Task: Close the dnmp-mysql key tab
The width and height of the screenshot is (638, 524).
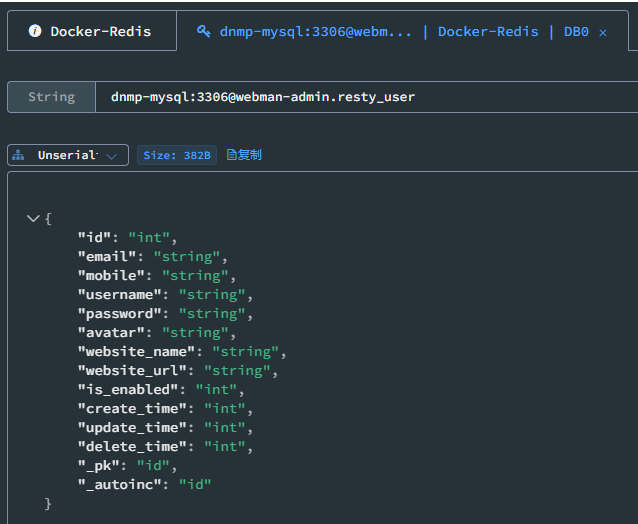Action: coord(603,33)
